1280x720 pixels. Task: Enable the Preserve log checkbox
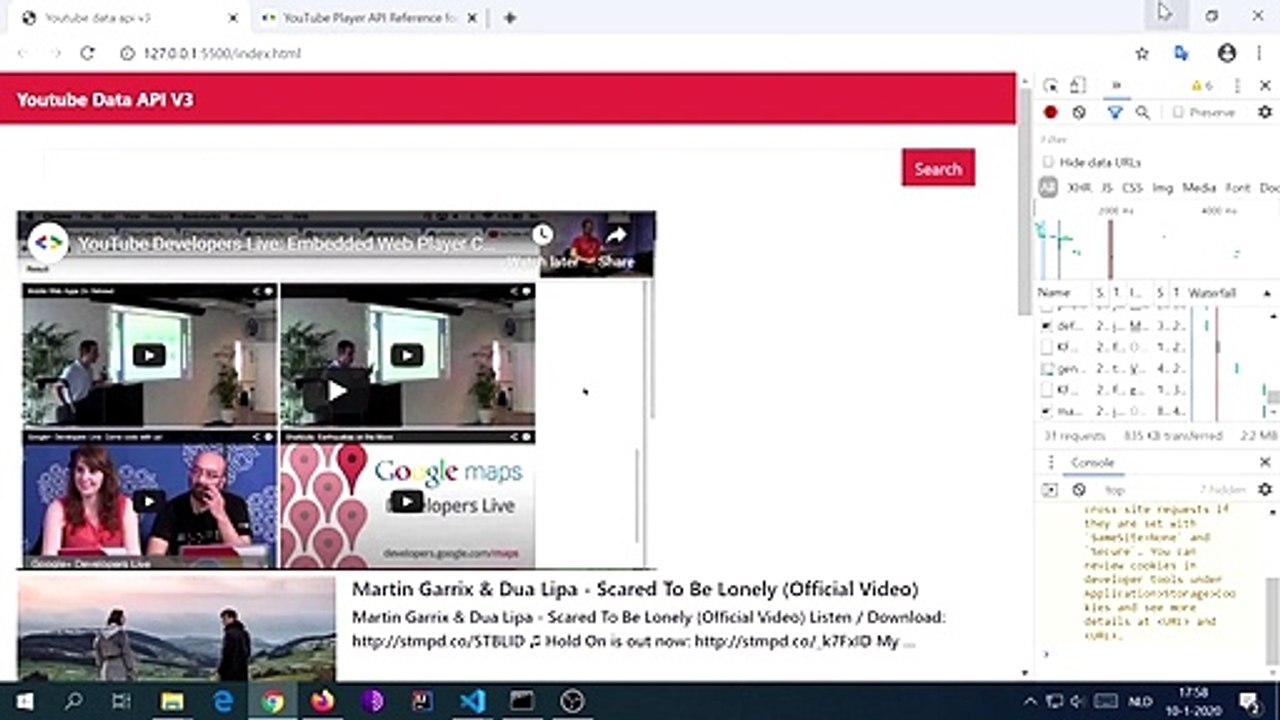pyautogui.click(x=1179, y=113)
